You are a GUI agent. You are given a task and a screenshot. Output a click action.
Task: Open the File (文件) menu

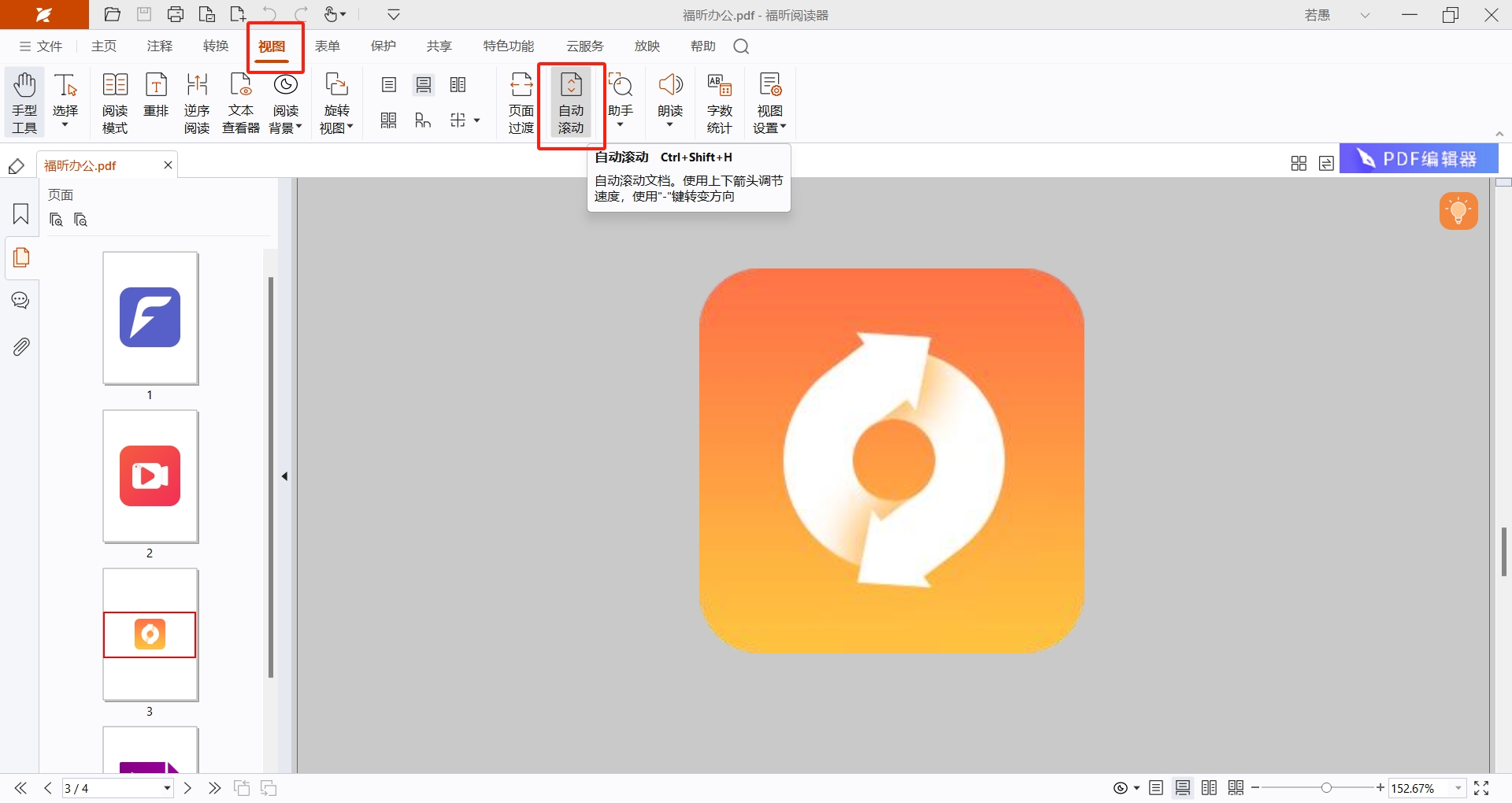pos(41,46)
